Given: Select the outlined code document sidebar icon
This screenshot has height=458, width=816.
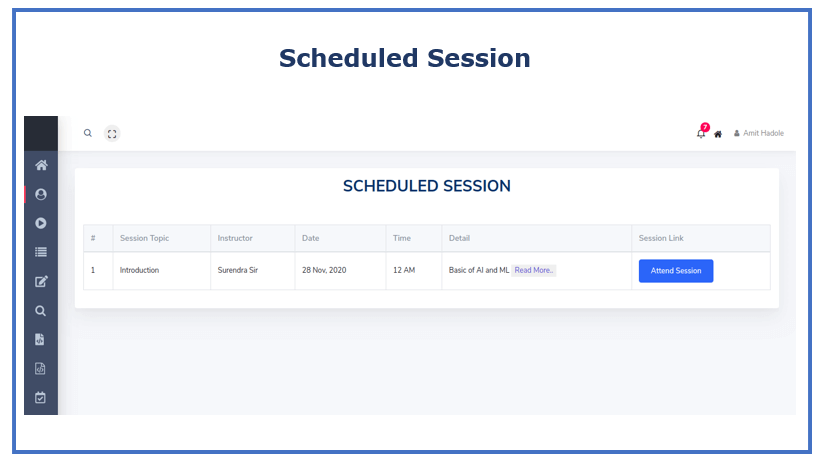Looking at the screenshot, I should (x=40, y=368).
